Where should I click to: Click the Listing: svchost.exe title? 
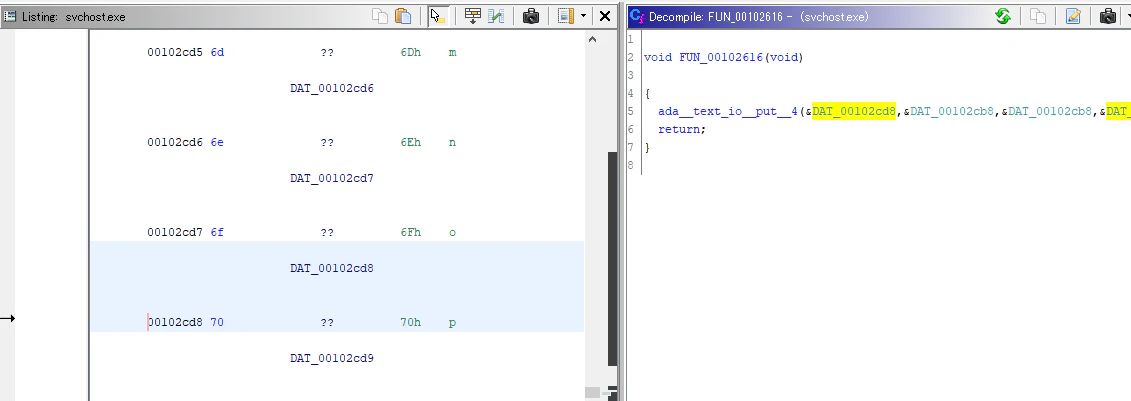tap(74, 17)
